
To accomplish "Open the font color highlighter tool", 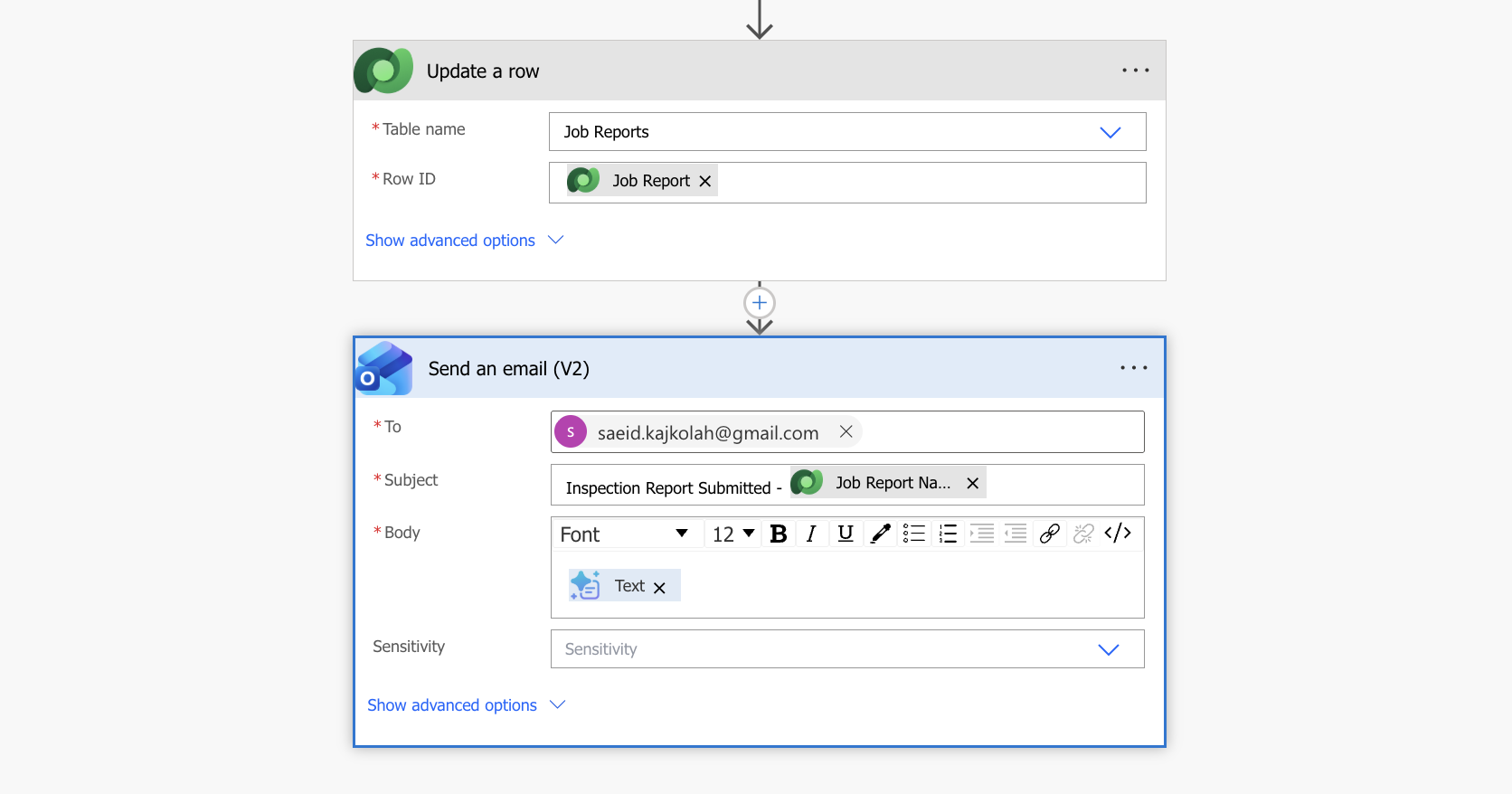I will (880, 534).
